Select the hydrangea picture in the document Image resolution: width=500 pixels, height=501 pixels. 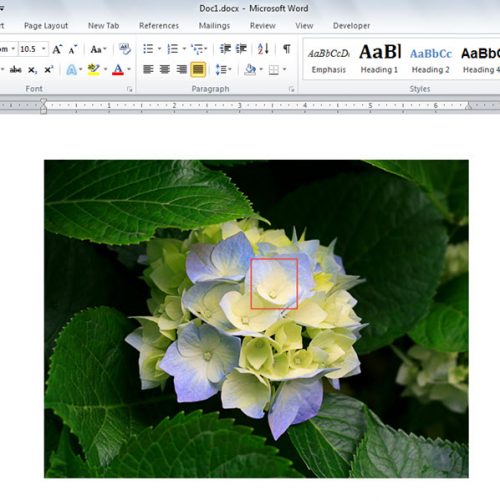(256, 319)
